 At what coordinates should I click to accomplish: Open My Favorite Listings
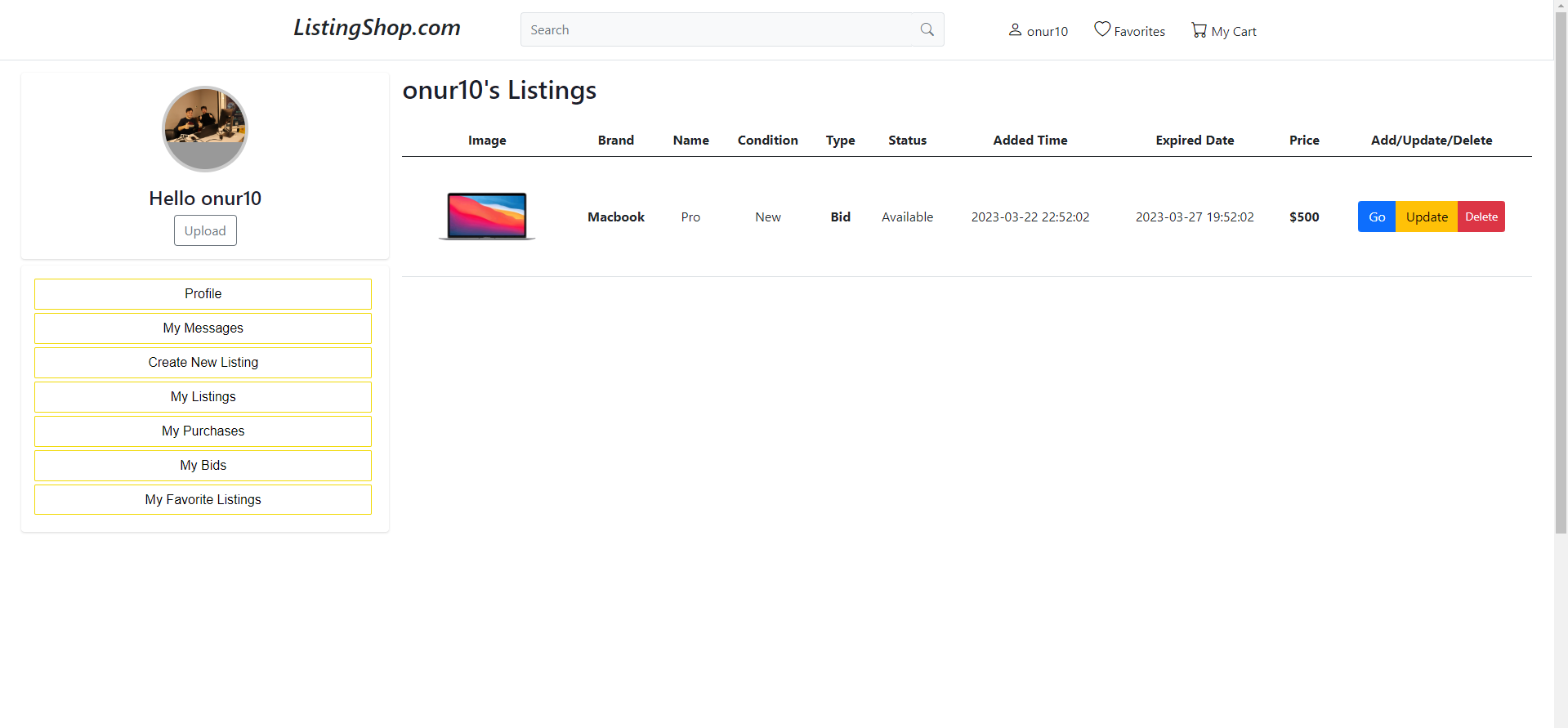point(203,500)
